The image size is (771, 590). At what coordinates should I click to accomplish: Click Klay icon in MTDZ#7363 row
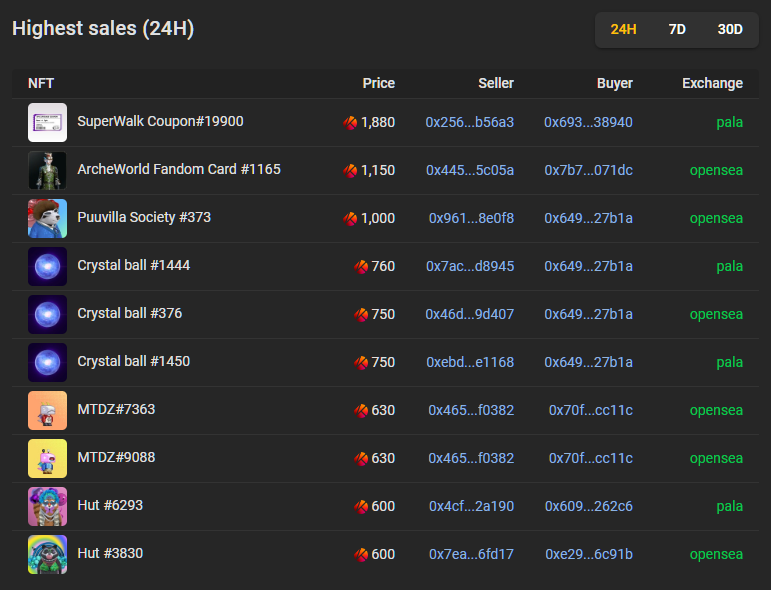pyautogui.click(x=361, y=411)
